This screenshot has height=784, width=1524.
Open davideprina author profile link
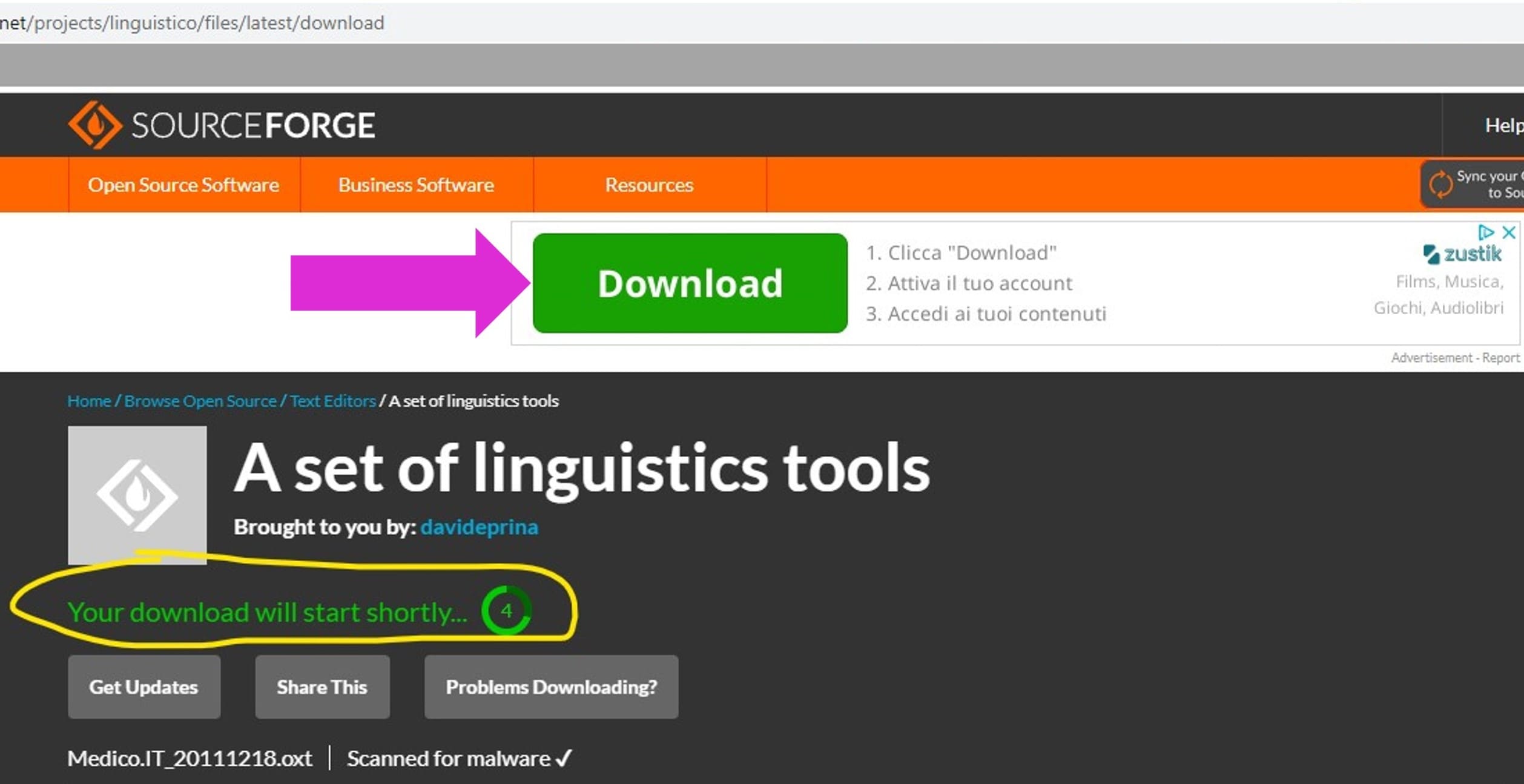tap(480, 527)
